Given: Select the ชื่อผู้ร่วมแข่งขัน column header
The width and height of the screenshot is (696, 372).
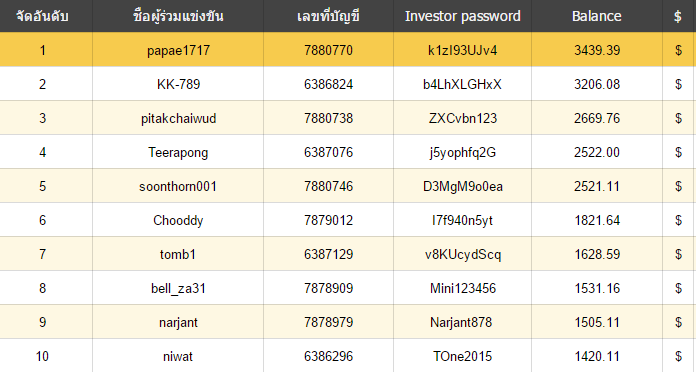Looking at the screenshot, I should [x=178, y=16].
